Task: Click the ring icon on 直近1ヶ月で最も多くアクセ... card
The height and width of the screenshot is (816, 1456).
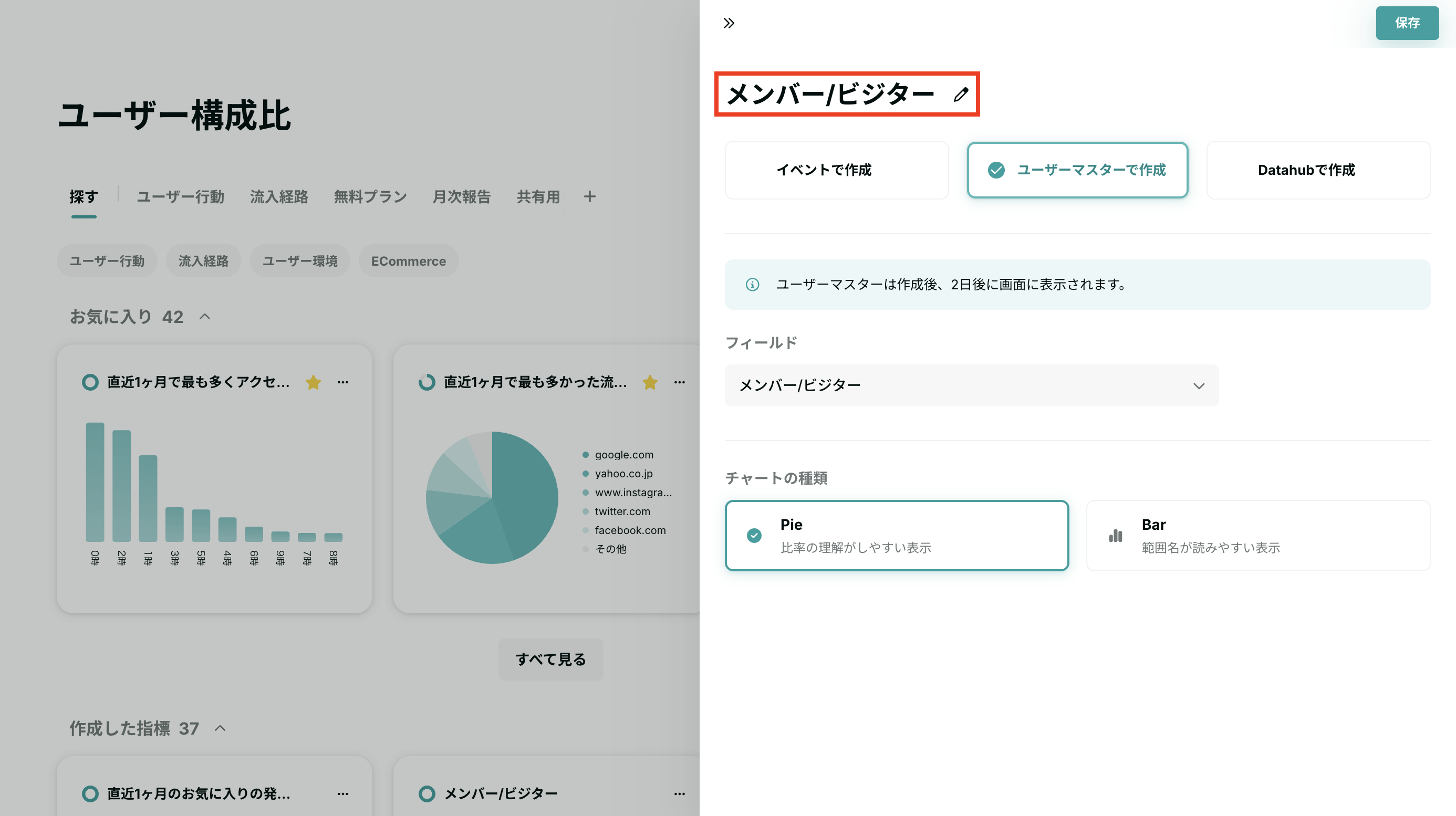Action: click(x=90, y=383)
